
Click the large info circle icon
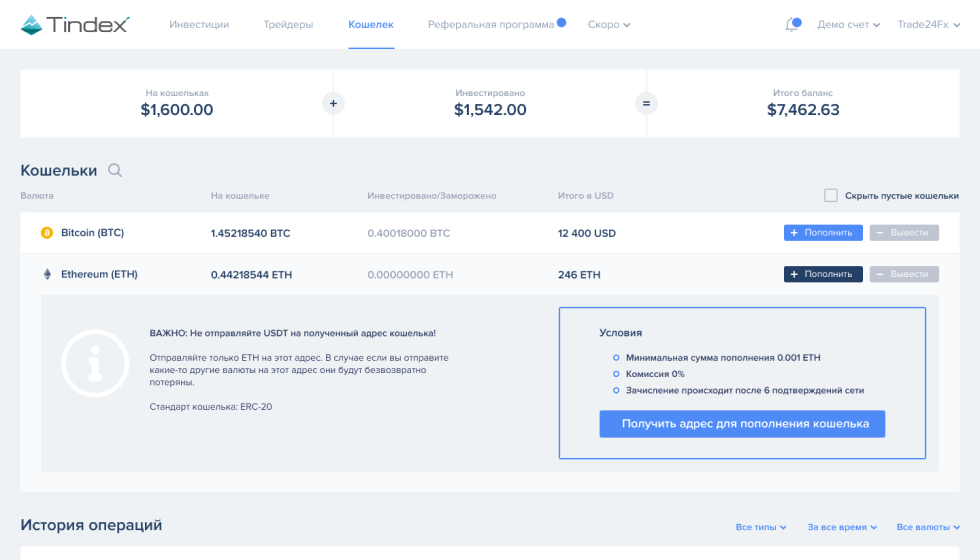coord(95,366)
